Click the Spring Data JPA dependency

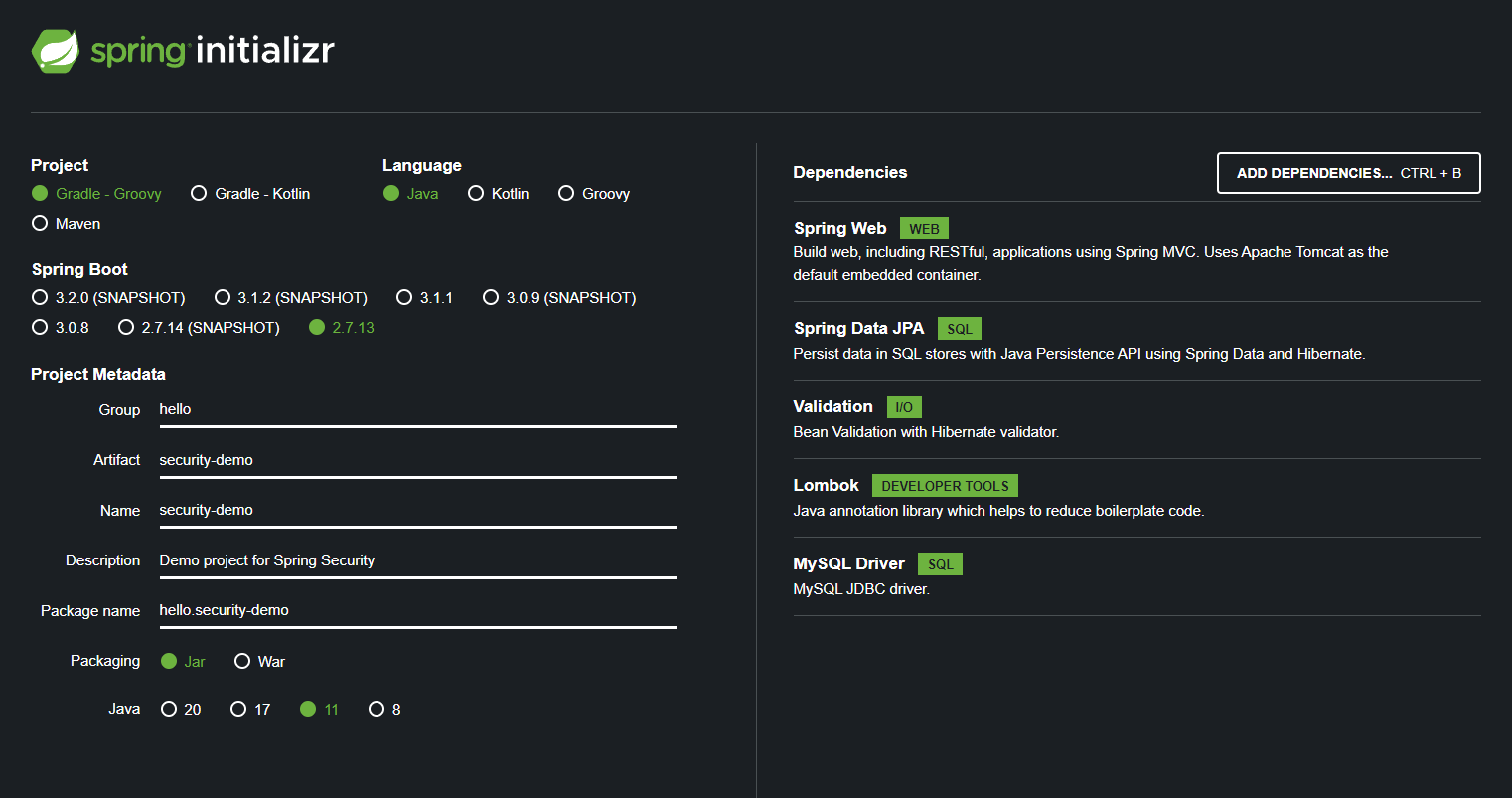859,329
